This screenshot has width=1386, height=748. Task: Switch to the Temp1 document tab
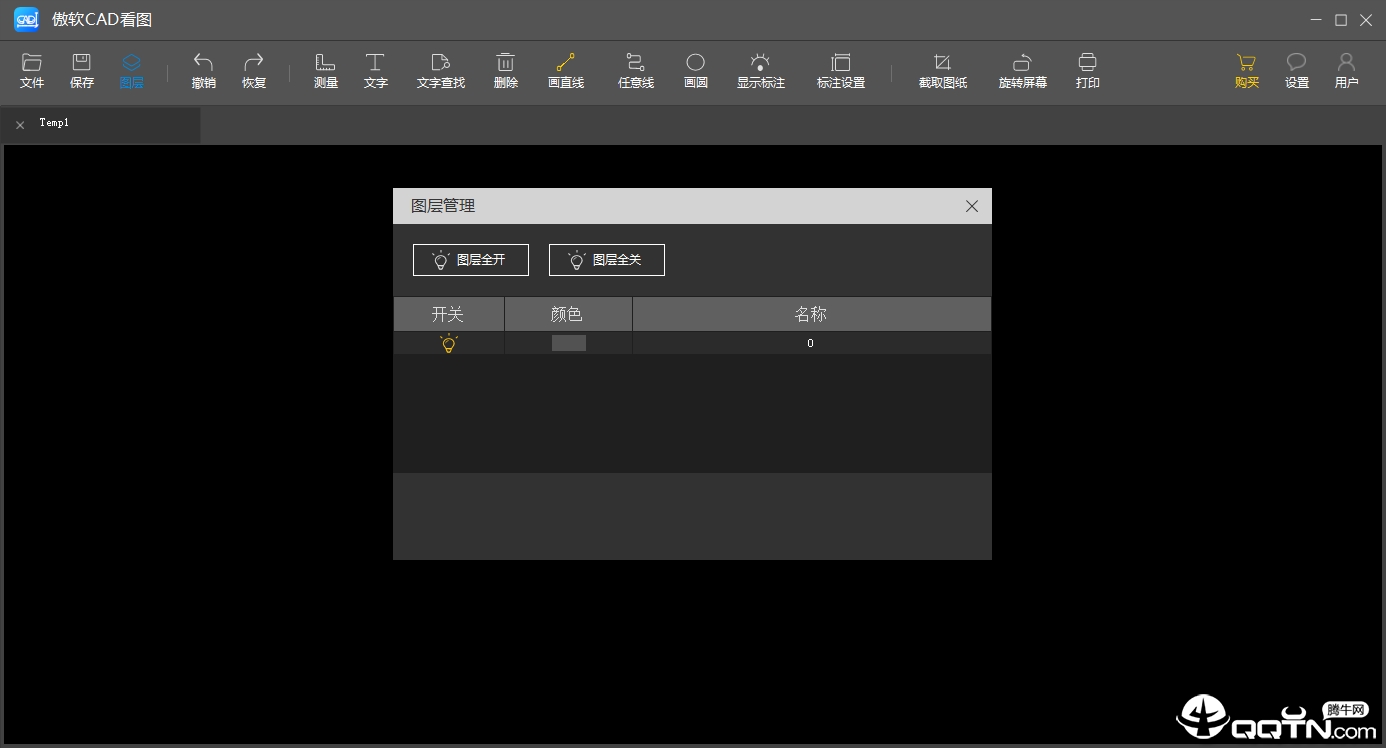[54, 123]
